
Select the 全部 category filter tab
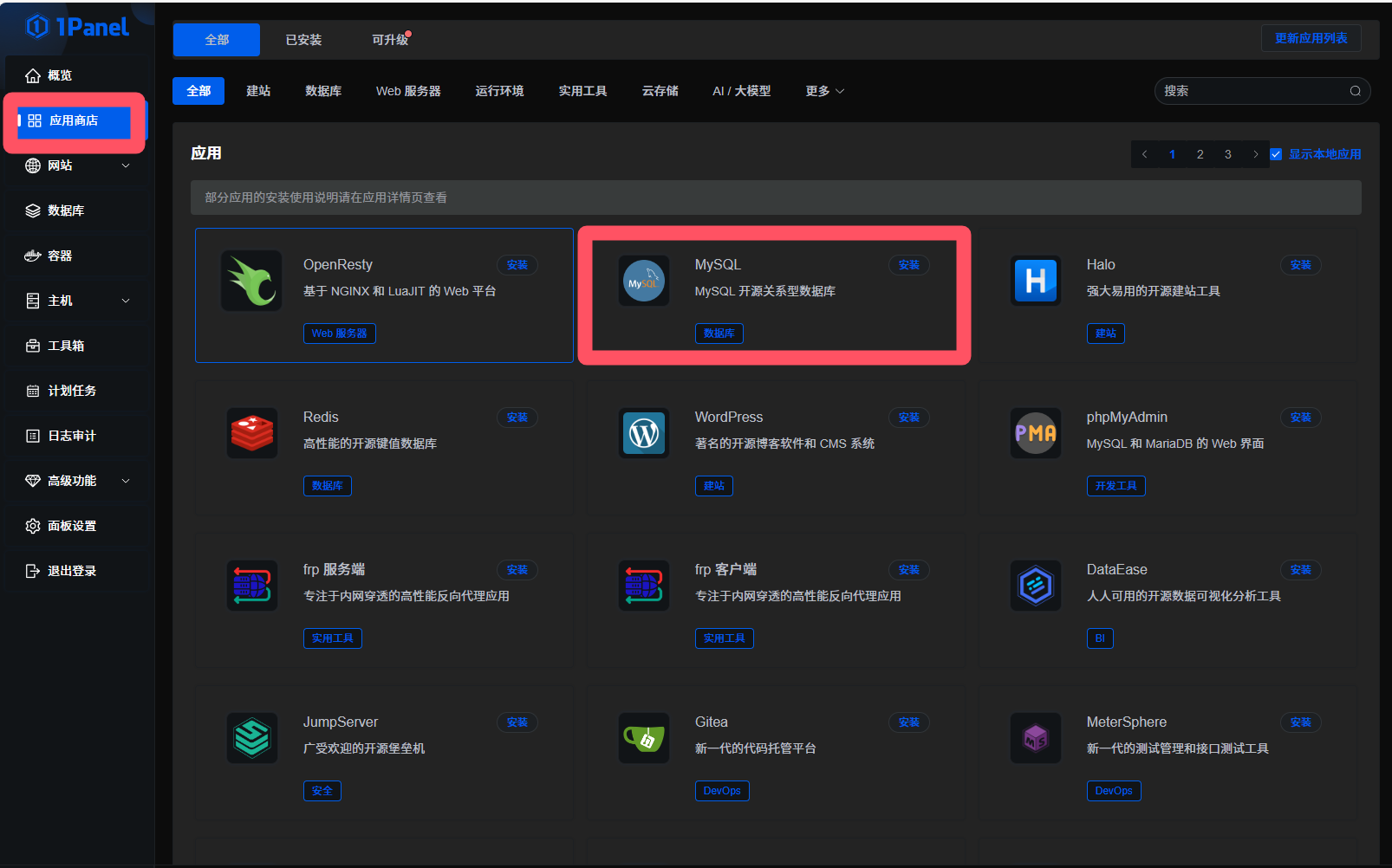198,91
